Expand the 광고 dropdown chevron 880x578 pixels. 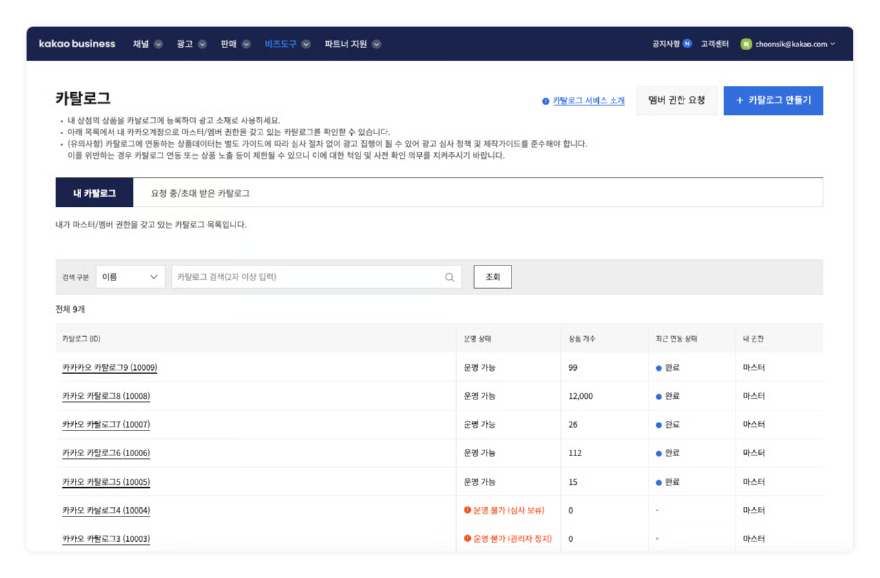click(x=202, y=44)
